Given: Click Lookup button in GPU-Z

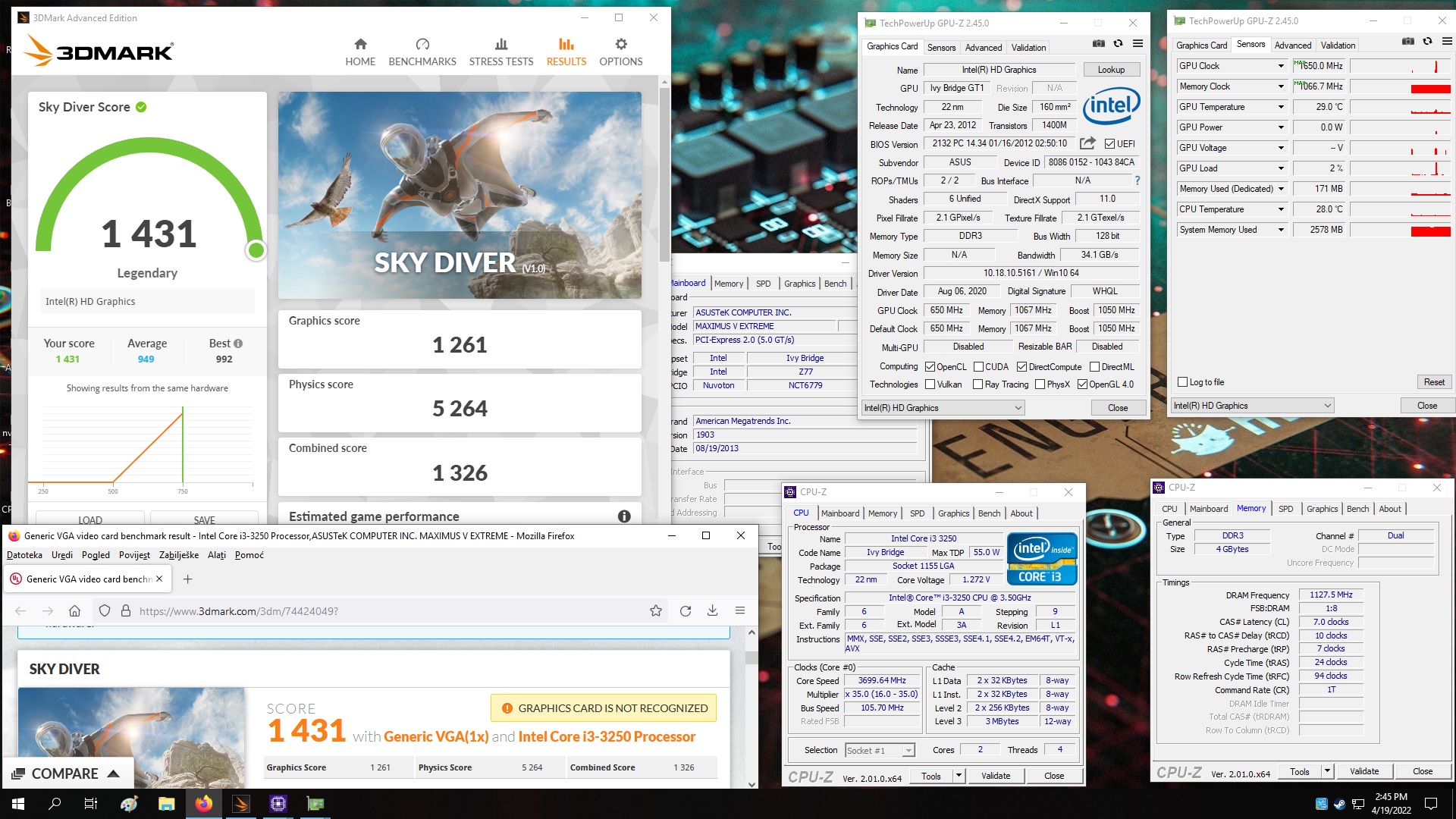Looking at the screenshot, I should 1111,70.
